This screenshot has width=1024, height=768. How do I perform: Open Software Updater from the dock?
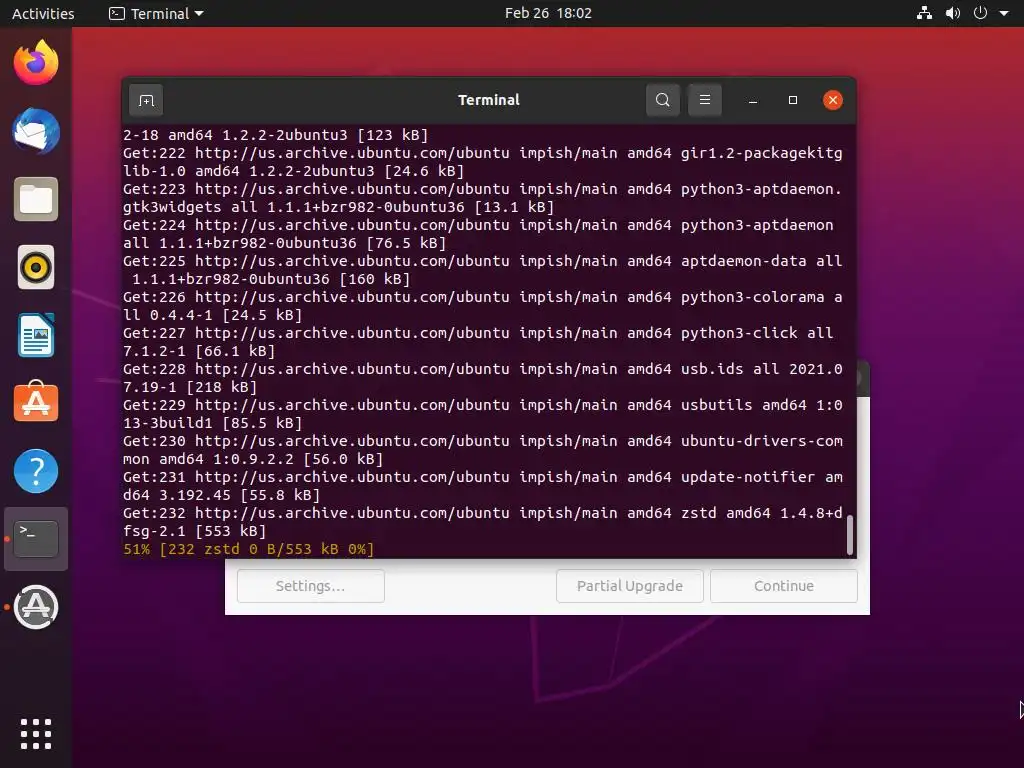point(36,607)
